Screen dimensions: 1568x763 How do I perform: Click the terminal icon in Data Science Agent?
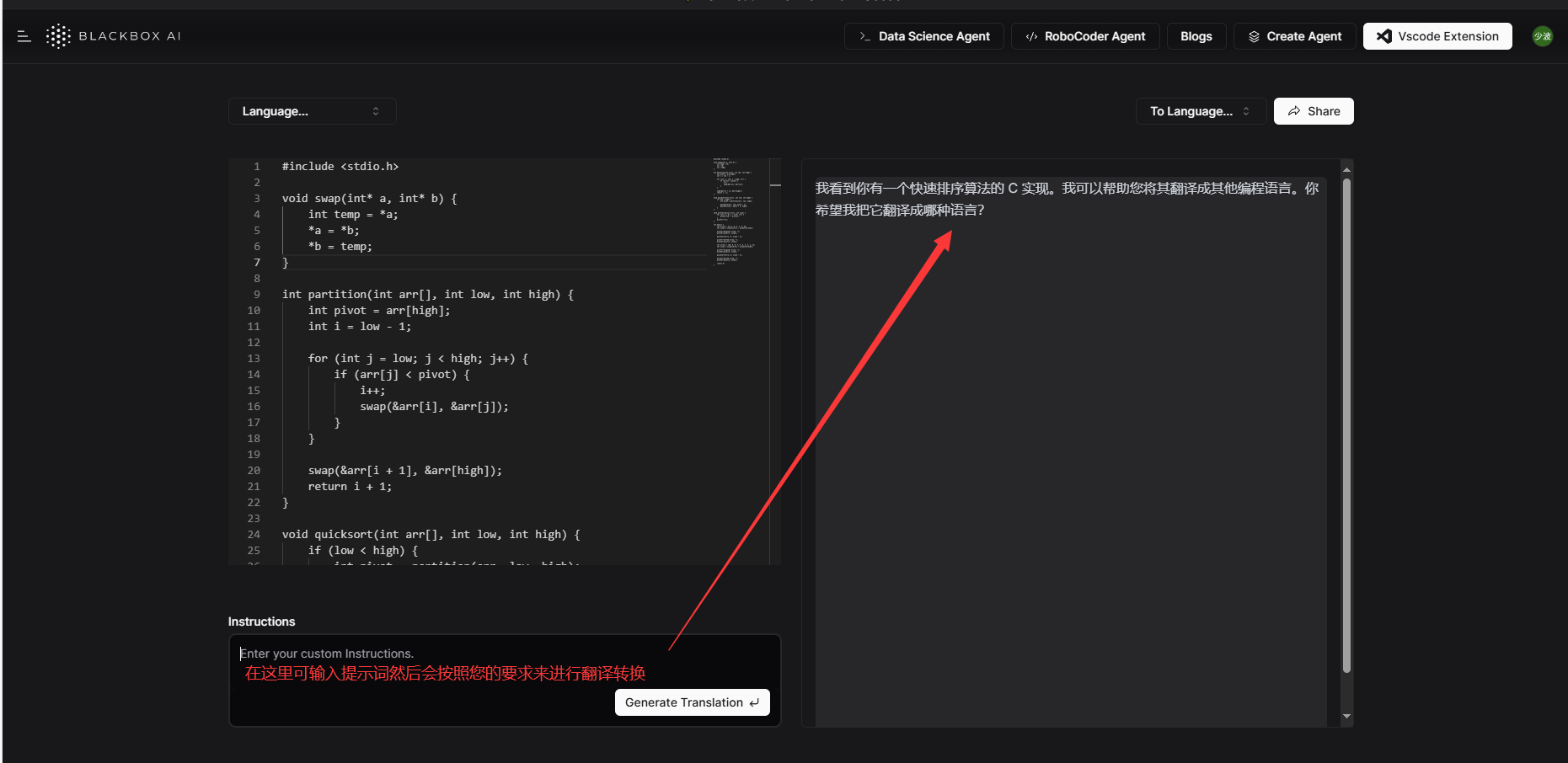tap(864, 36)
